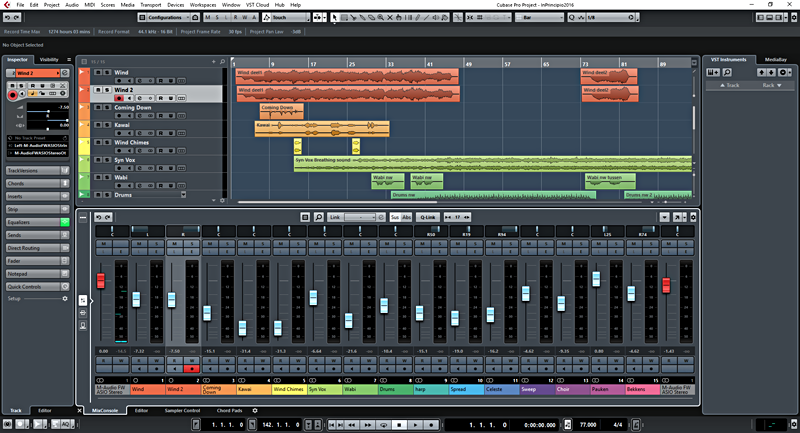Click the search tracks magnifier in track list

(x=222, y=62)
